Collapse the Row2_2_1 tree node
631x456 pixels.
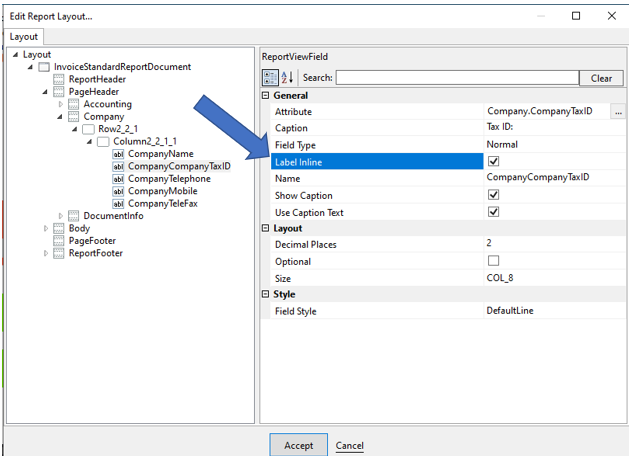(75, 129)
